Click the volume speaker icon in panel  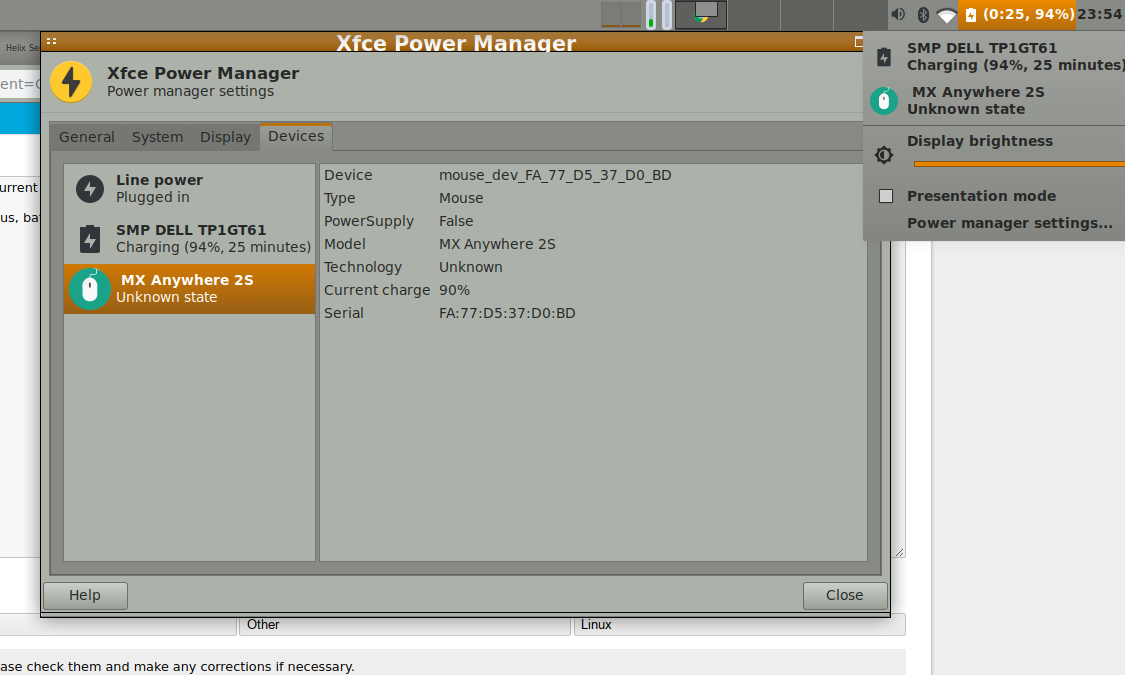click(898, 14)
